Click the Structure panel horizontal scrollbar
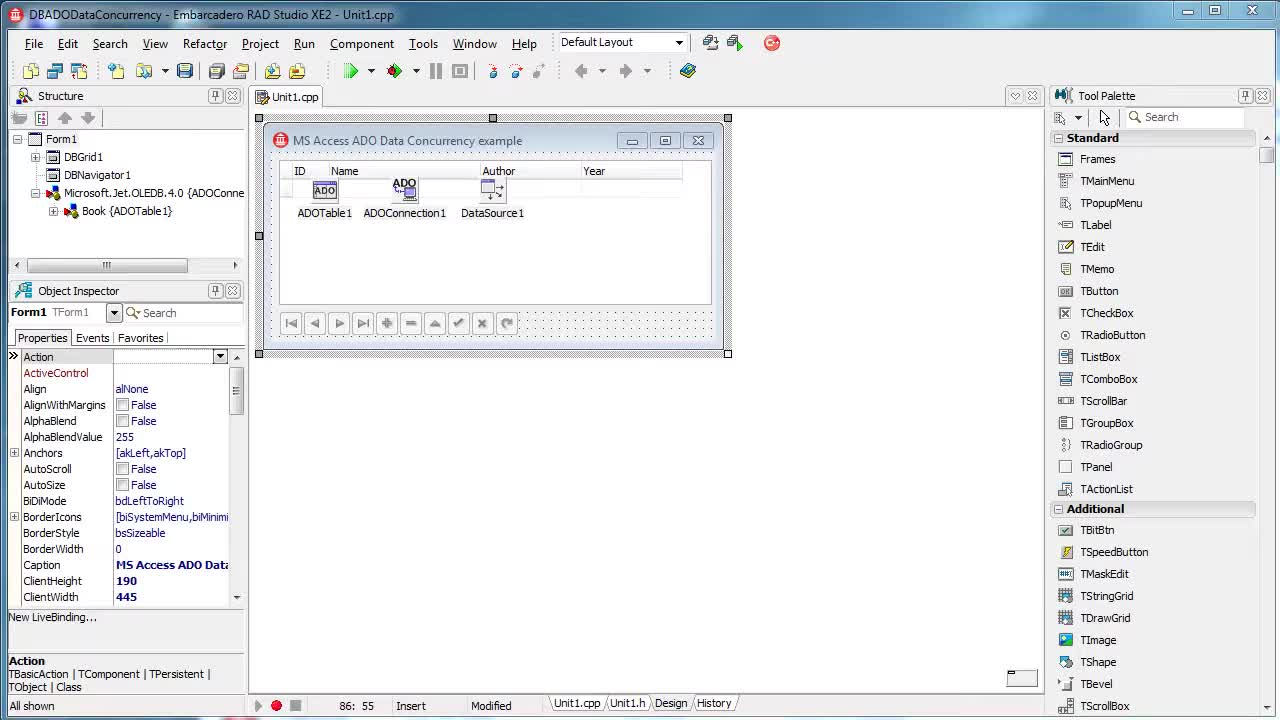 (x=106, y=265)
